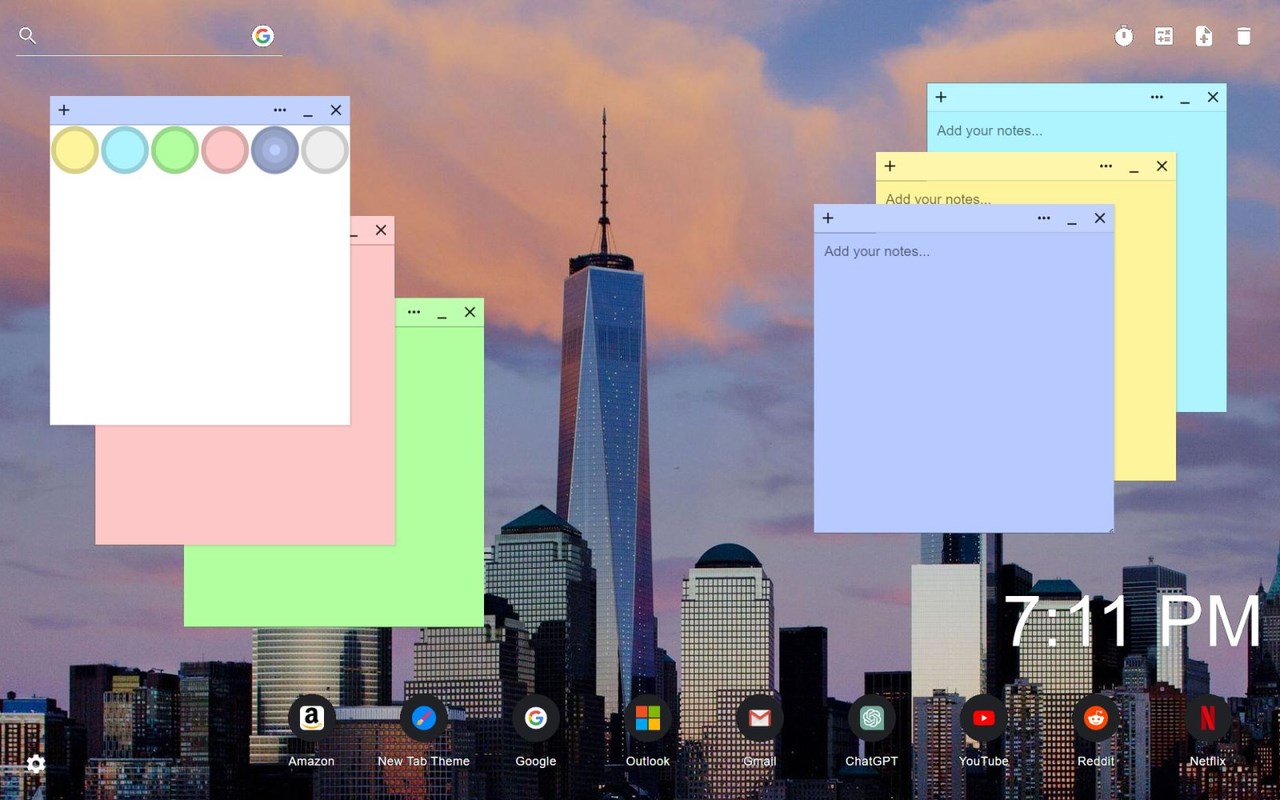Close the cyan note

pos(1213,97)
